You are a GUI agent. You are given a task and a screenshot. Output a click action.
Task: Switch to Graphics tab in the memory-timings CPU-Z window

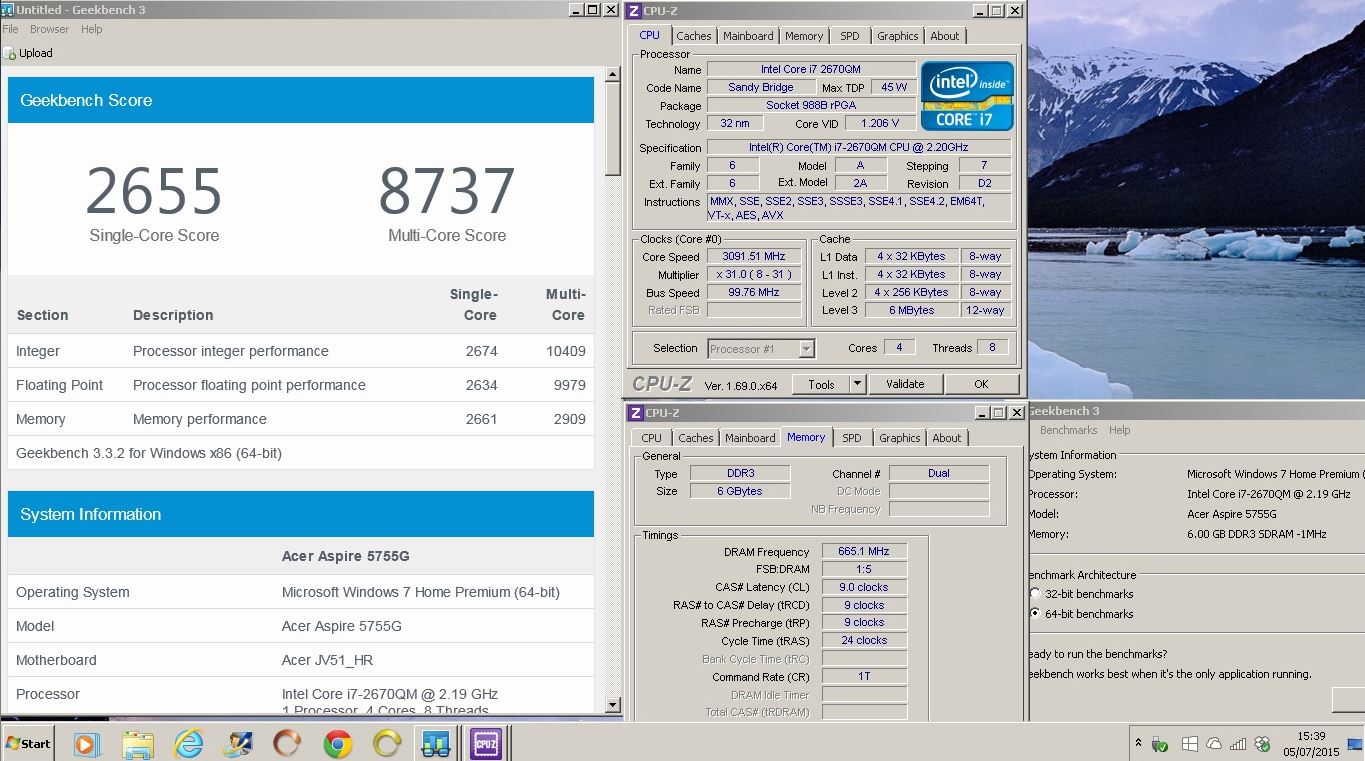pyautogui.click(x=900, y=438)
